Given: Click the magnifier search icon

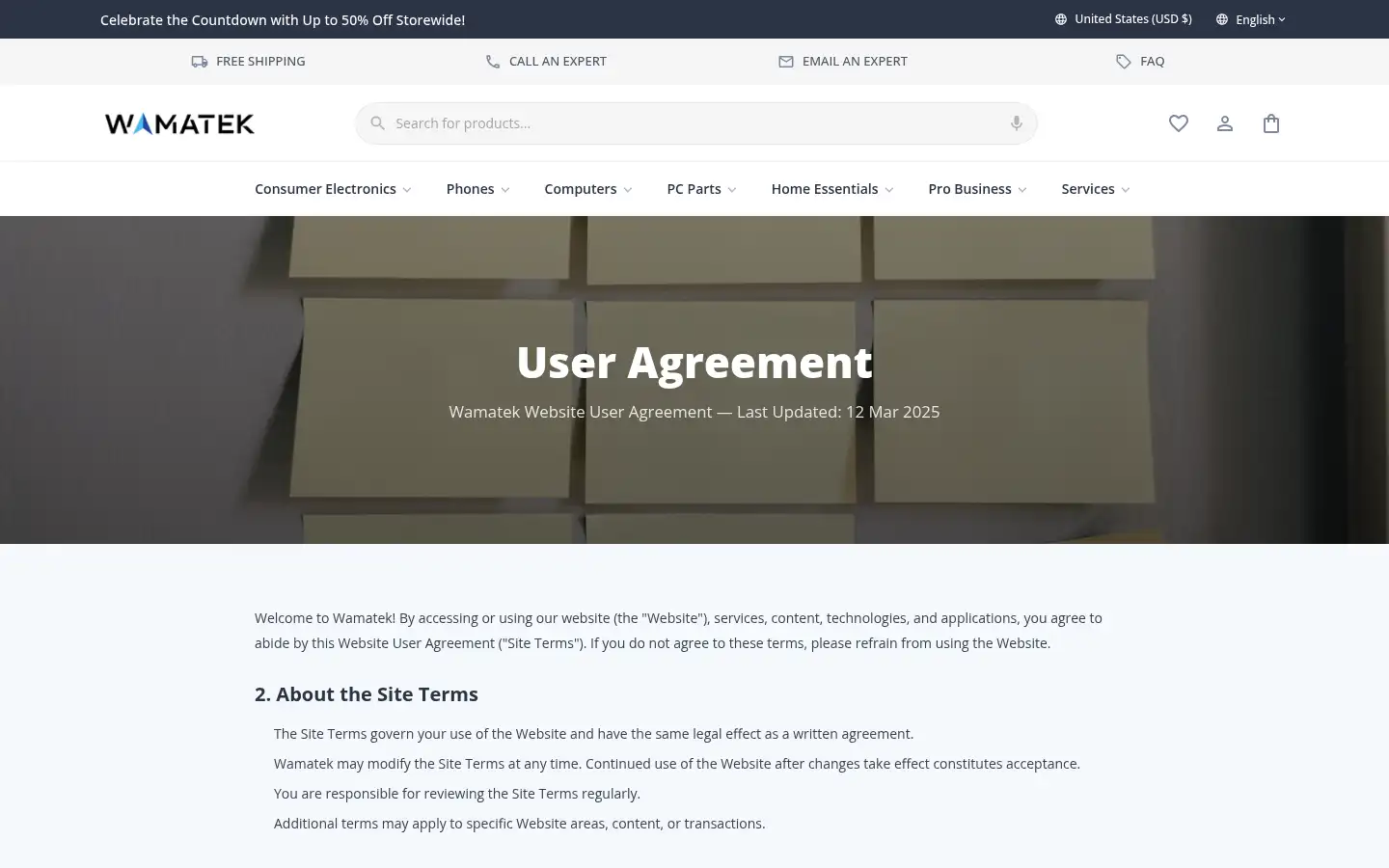Looking at the screenshot, I should click(378, 123).
